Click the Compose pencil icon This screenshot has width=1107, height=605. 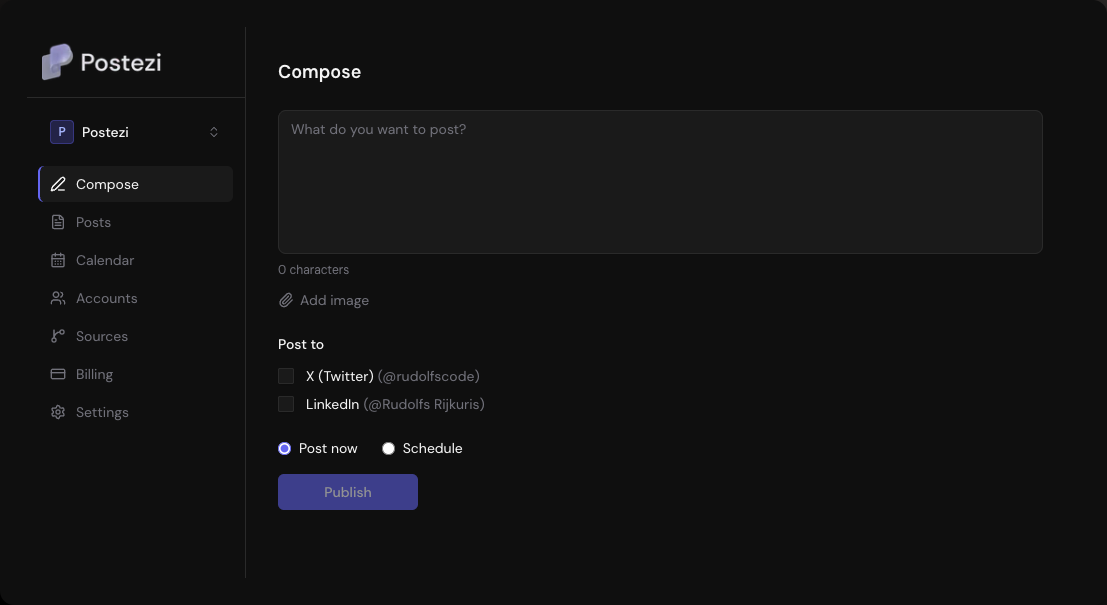point(58,184)
